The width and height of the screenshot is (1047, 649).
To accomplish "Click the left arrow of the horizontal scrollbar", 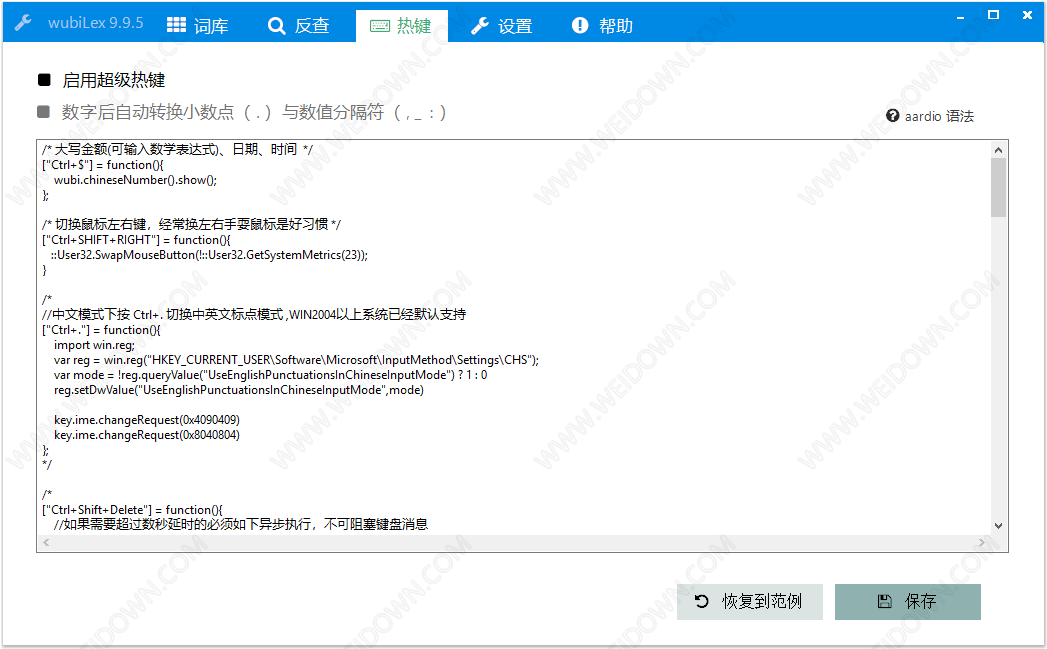I will (45, 543).
